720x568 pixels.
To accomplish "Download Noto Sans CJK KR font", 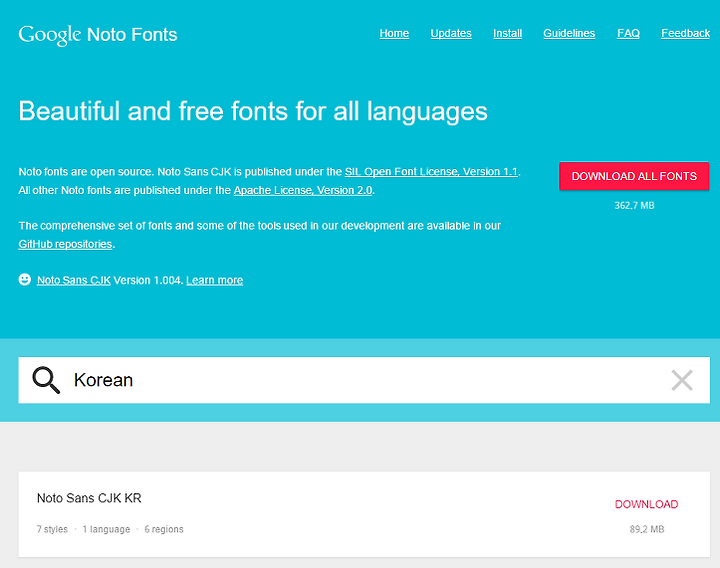I will click(x=647, y=504).
